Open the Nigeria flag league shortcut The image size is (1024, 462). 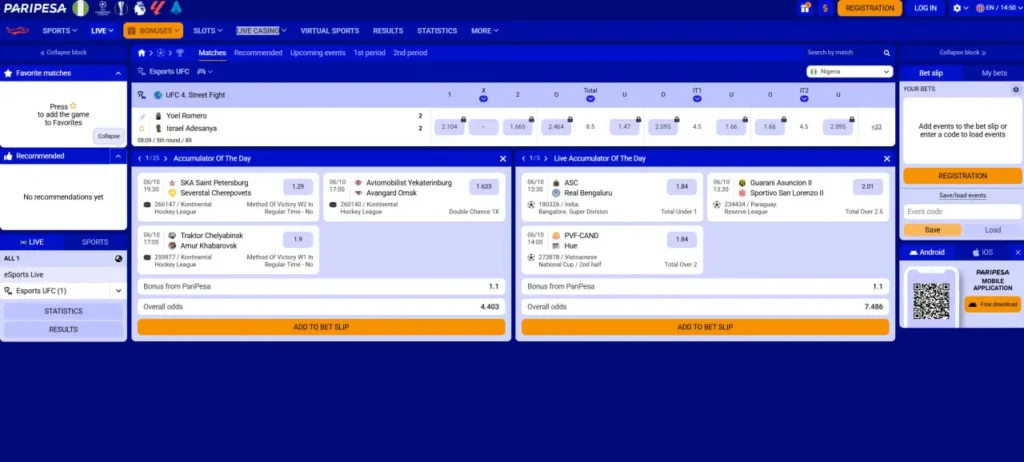(x=80, y=8)
